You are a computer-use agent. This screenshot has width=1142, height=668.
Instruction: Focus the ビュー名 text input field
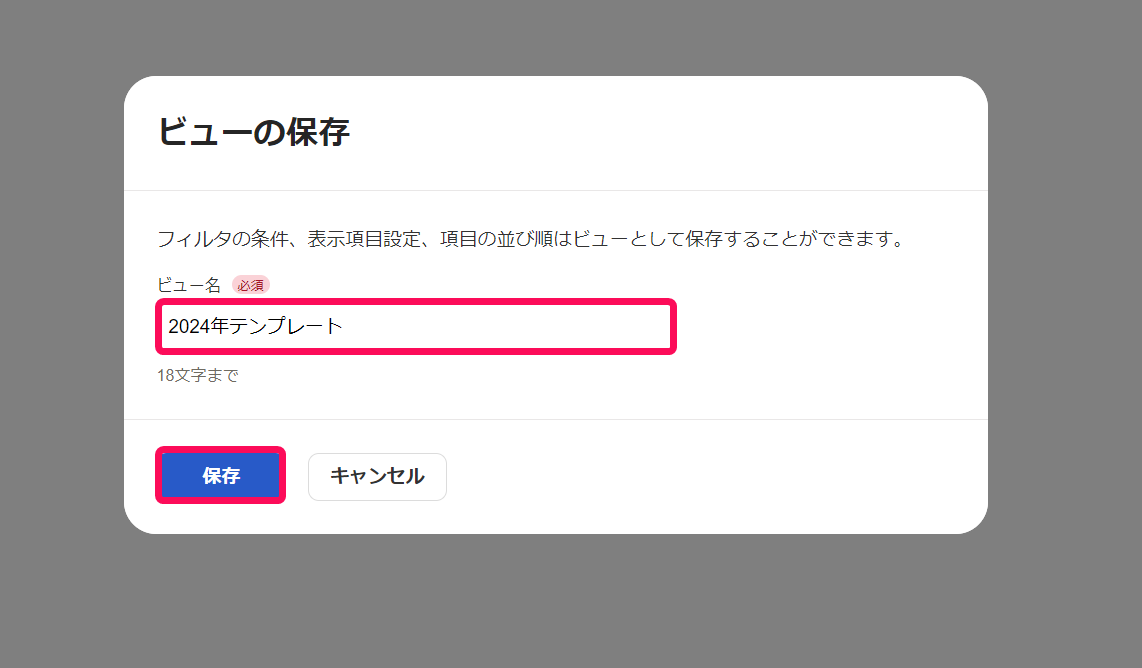point(416,326)
